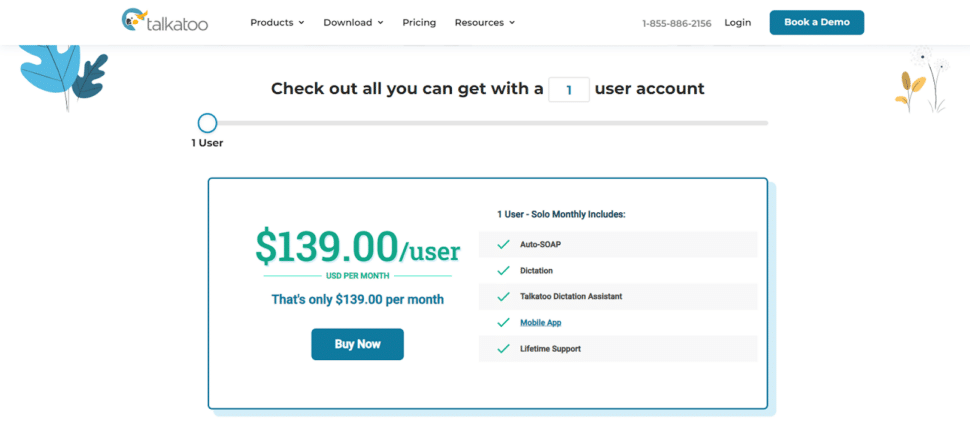Click checkmark next to Talkatoo Dictation Assistant

pyautogui.click(x=503, y=297)
